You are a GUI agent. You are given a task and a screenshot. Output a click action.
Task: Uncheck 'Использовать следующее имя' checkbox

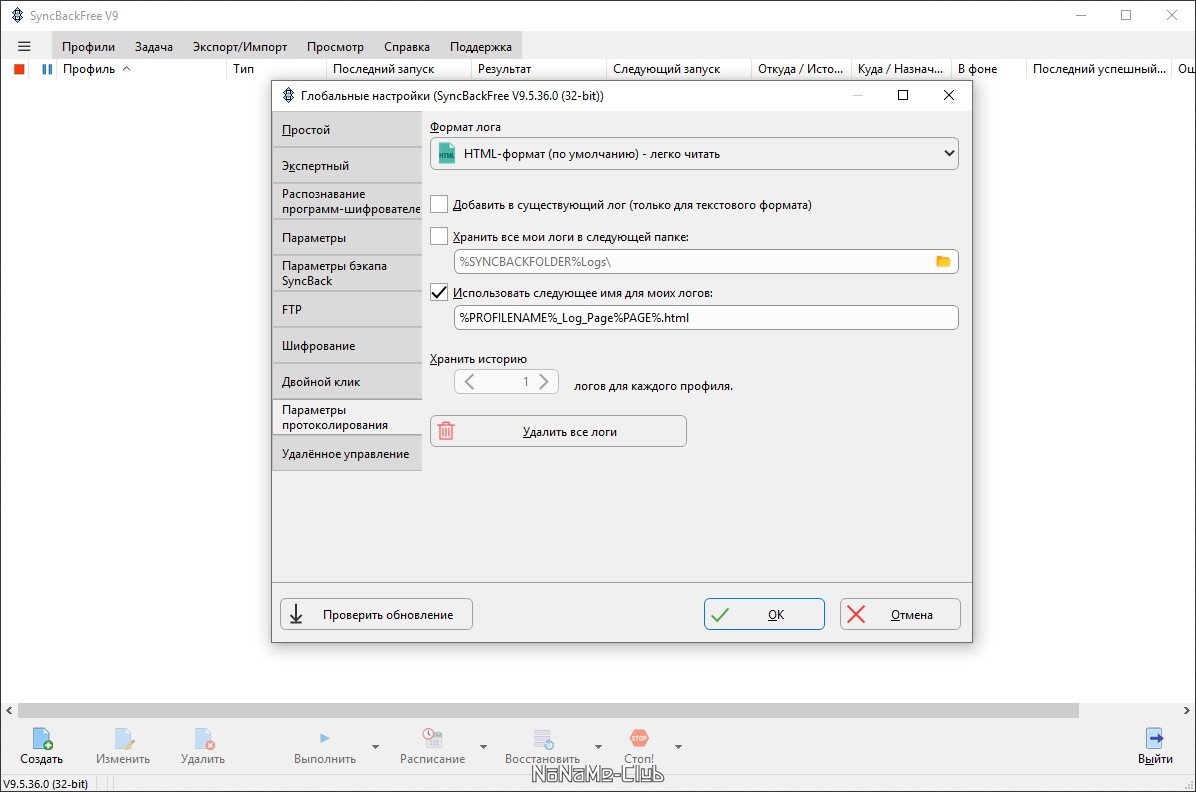439,292
